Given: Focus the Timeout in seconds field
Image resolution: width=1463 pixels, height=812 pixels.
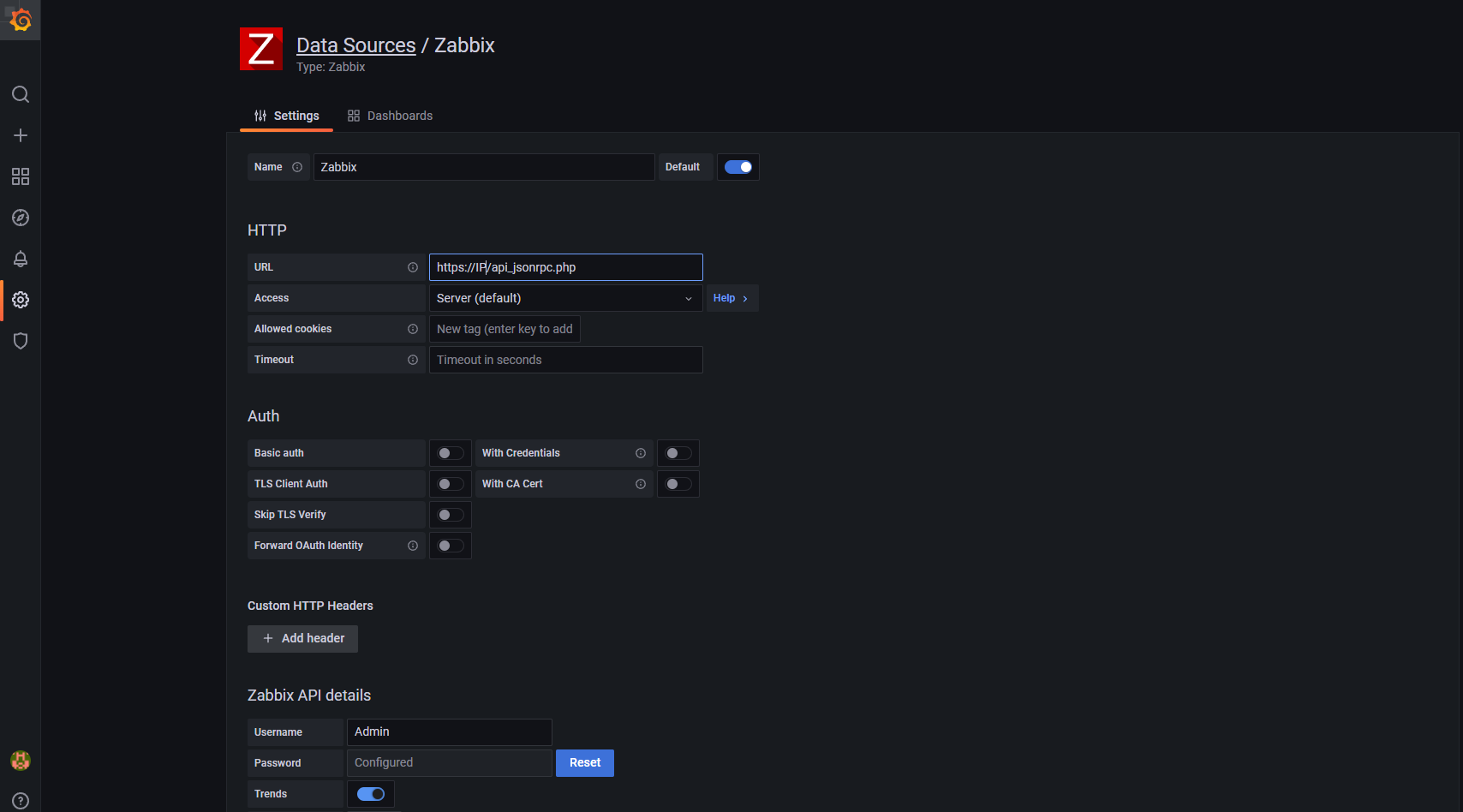Looking at the screenshot, I should (x=566, y=360).
